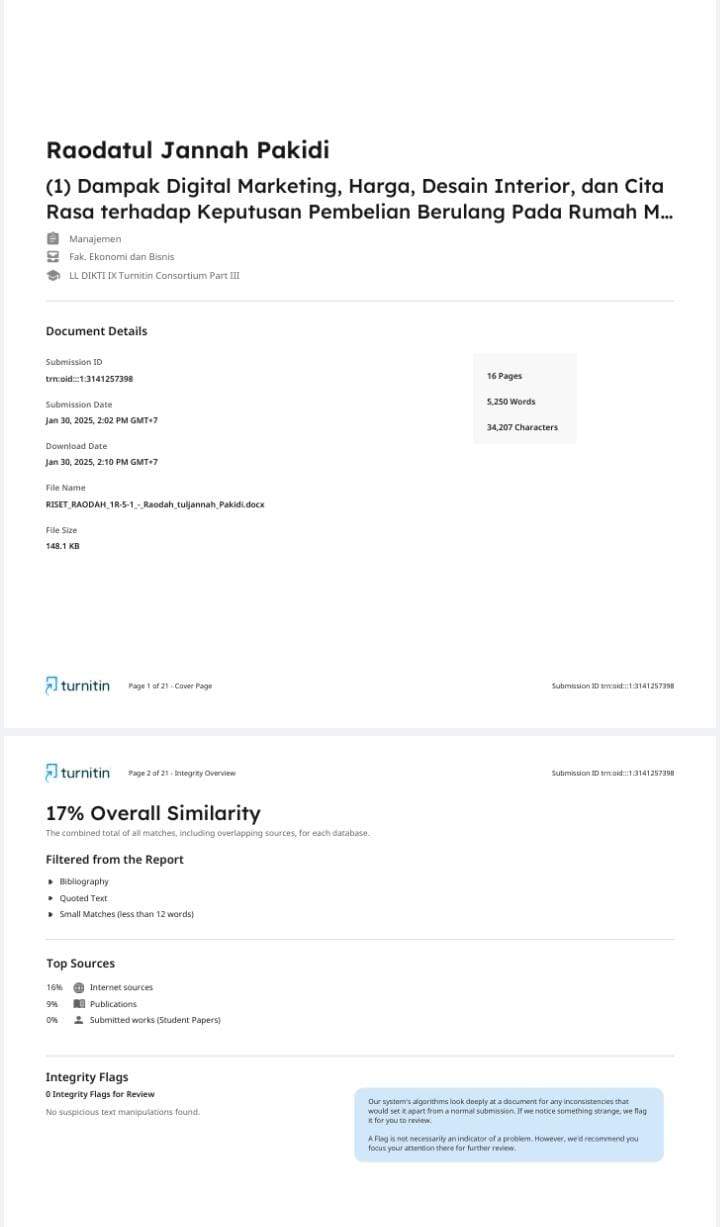Click the 34,207 Characters statistic
Viewport: 720px width, 1227px height.
[x=522, y=427]
